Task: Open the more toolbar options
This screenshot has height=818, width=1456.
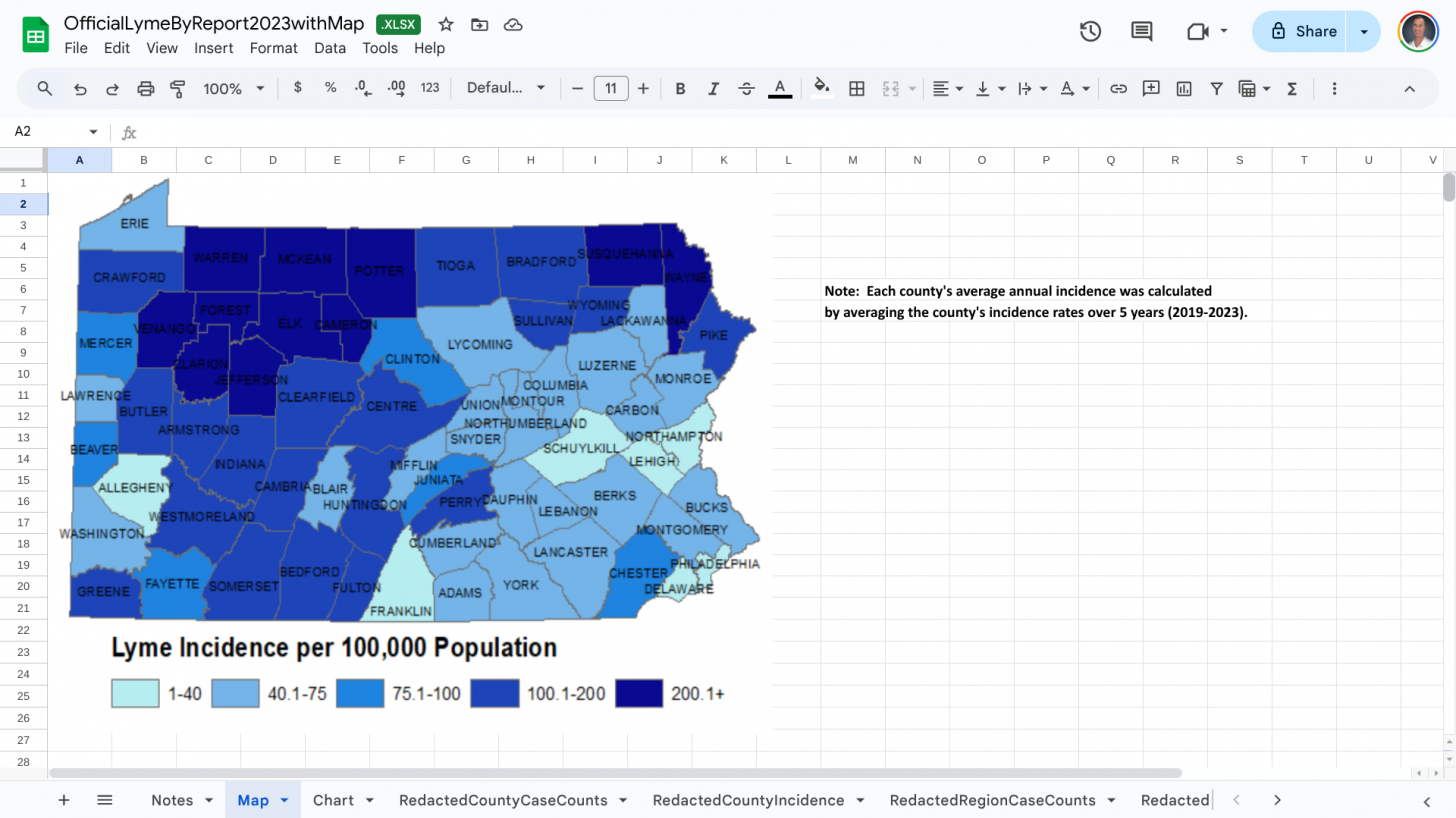Action: [1334, 88]
